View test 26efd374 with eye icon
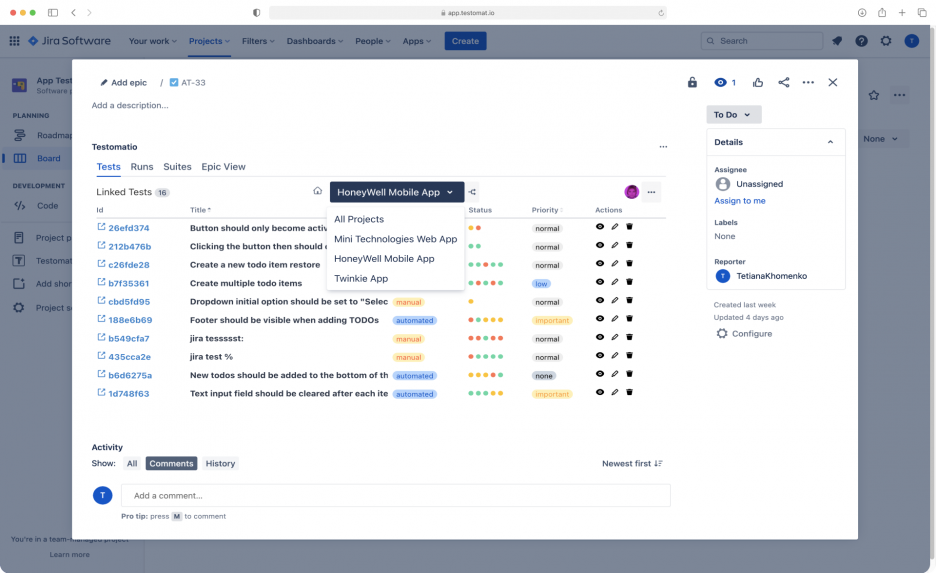The height and width of the screenshot is (573, 936). tap(600, 227)
